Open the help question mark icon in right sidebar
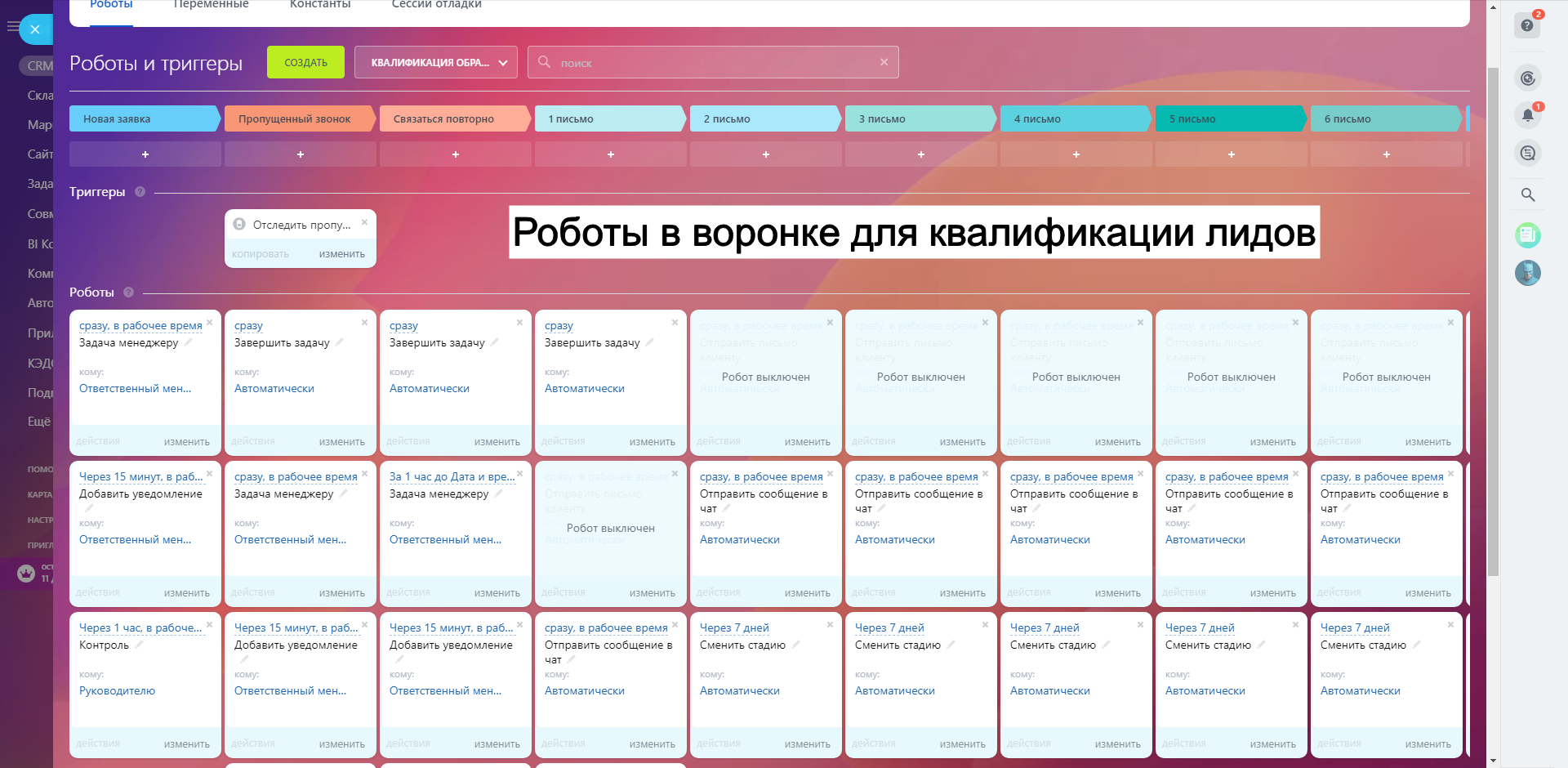This screenshot has width=1568, height=768. pos(1526,25)
